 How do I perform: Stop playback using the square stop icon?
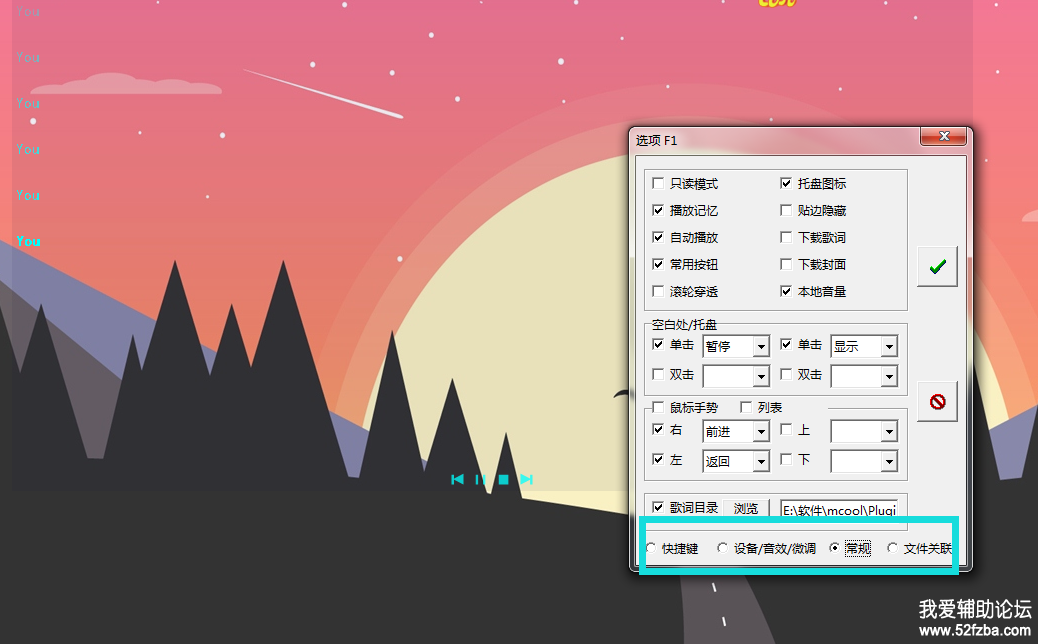tap(504, 480)
